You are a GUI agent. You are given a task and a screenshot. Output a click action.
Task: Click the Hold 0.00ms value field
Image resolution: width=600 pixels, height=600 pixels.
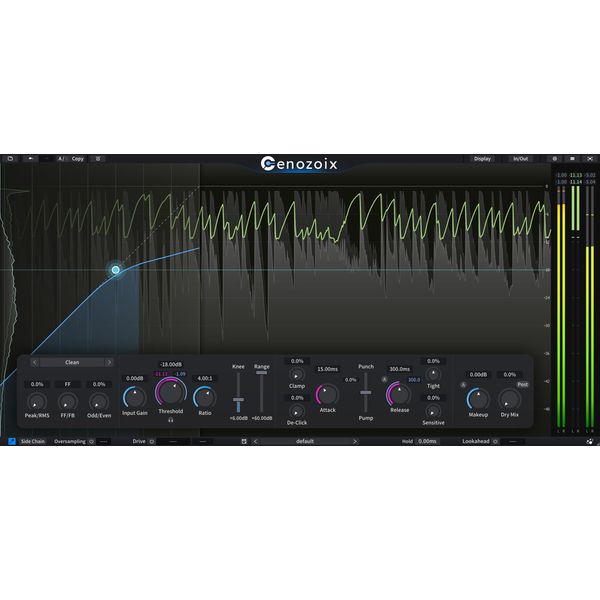[x=427, y=441]
